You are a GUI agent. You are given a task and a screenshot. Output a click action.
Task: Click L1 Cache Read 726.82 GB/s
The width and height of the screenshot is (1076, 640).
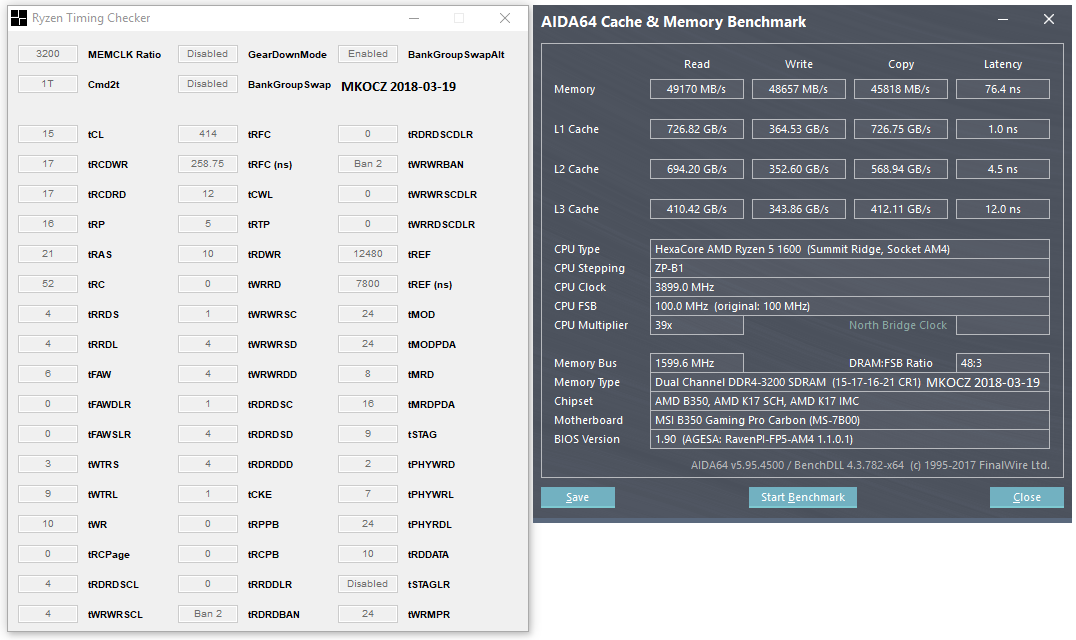(697, 129)
